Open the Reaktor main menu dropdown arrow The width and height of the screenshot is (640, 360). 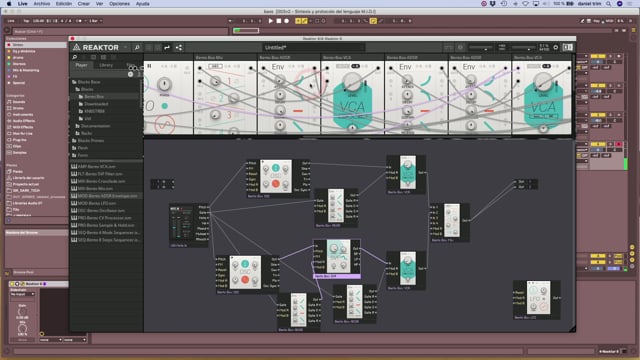tap(125, 48)
